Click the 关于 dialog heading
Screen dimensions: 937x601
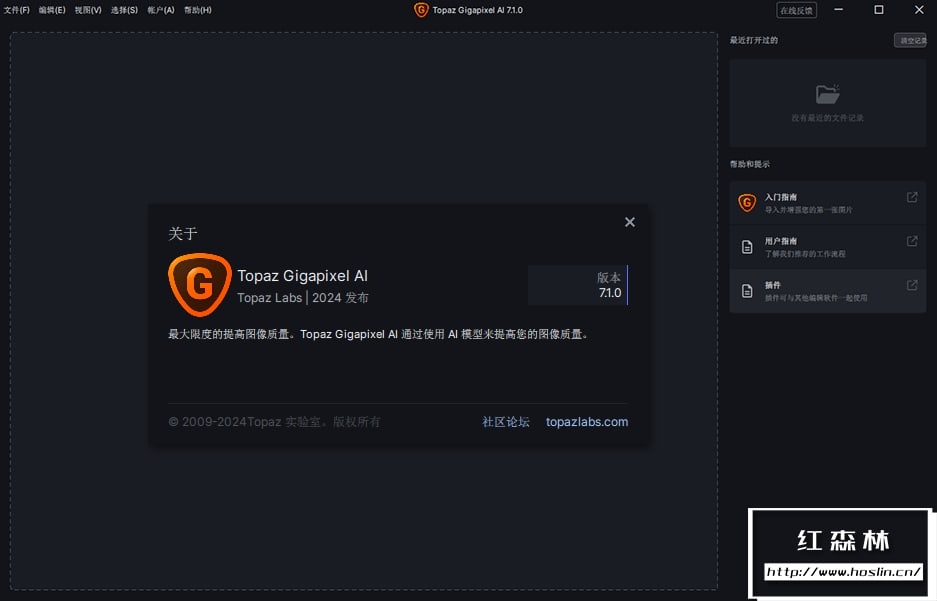point(183,234)
